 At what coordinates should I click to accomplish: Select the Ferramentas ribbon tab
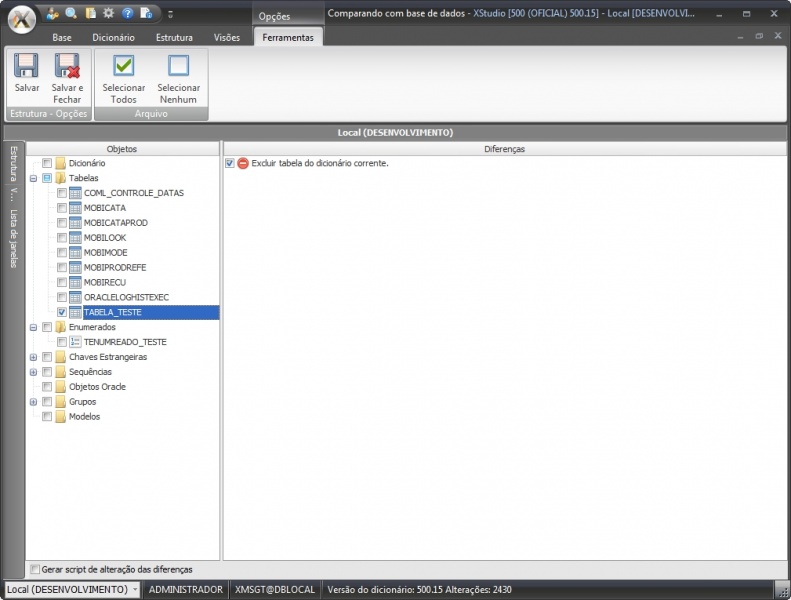point(288,37)
